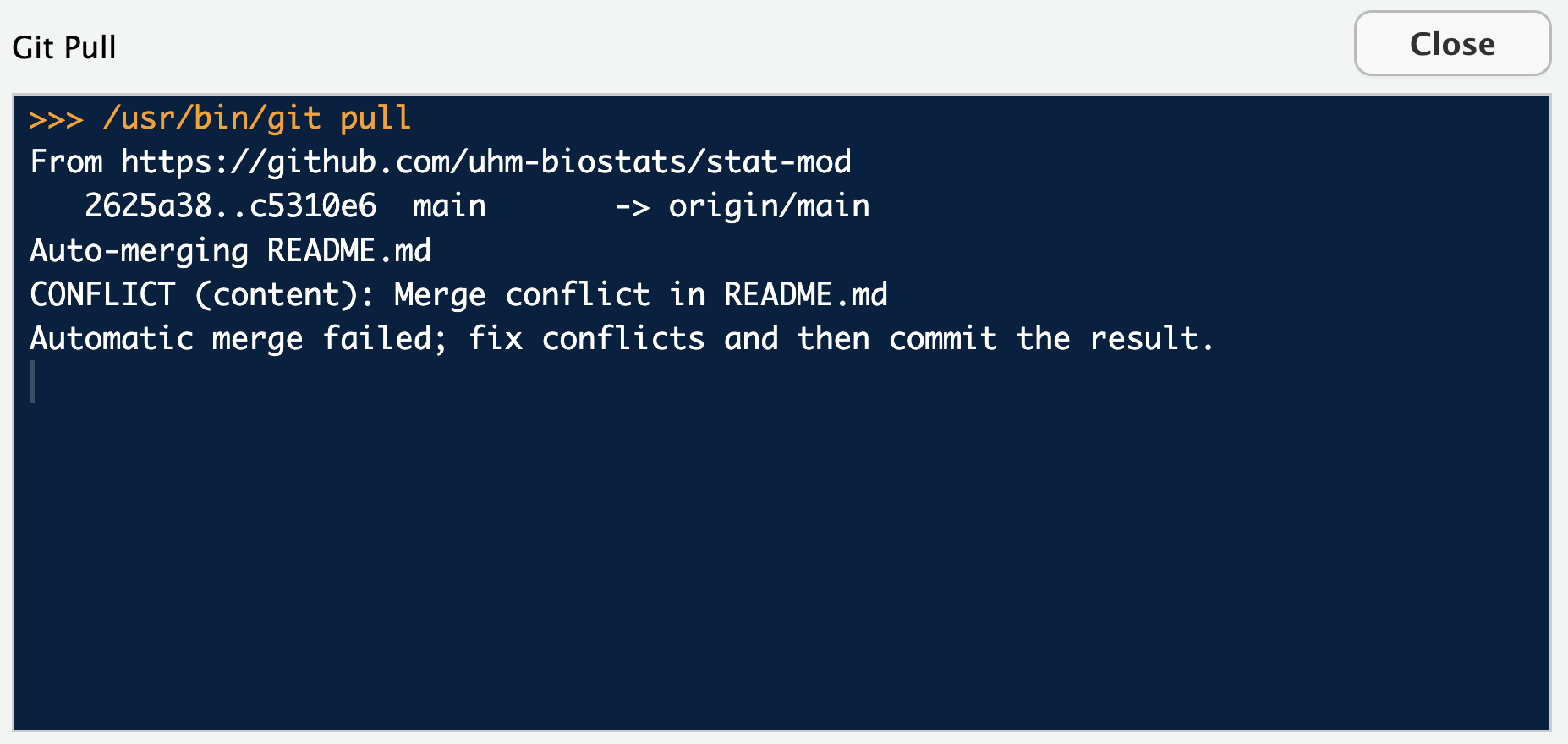Screen dimensions: 1568x744
Task: Click the /usr/bin/git command path
Action: point(211,118)
